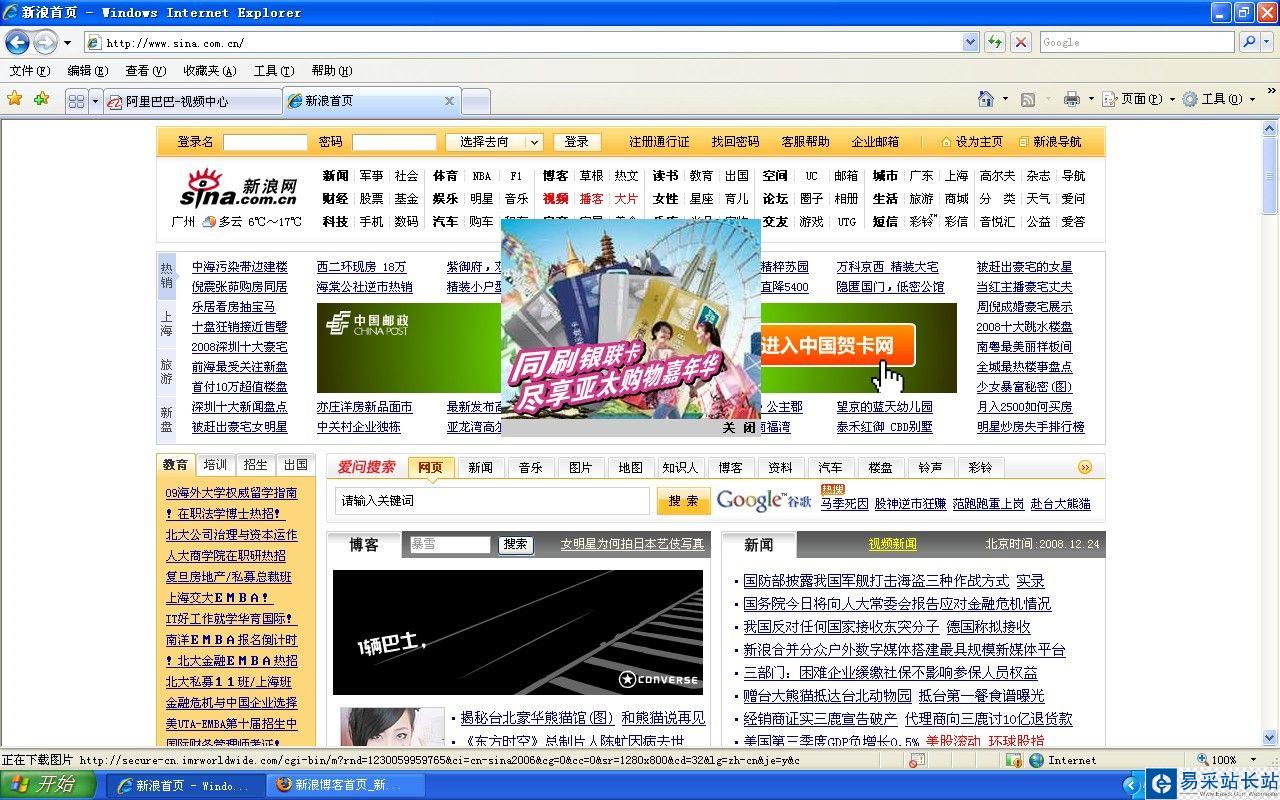Image resolution: width=1280 pixels, height=800 pixels.
Task: Open Favorites Center star icon
Action: point(15,99)
